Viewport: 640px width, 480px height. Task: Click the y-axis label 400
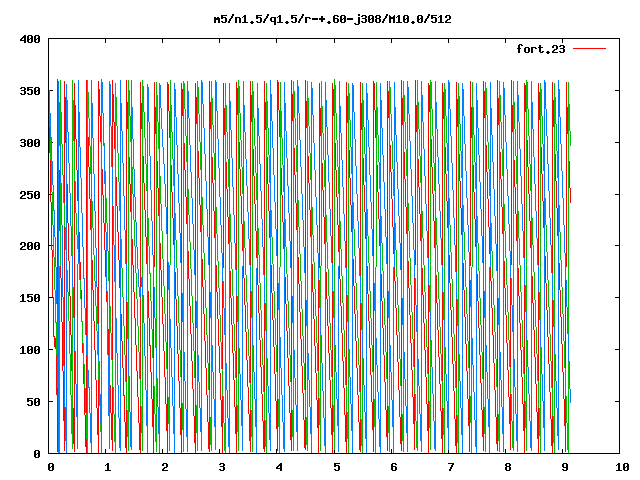click(x=30, y=39)
